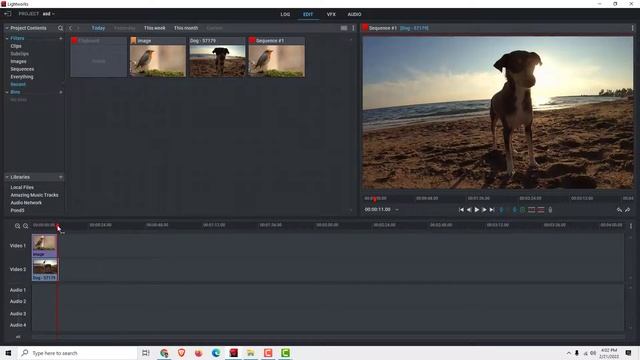Undo last edit with curved arrow

tap(619, 210)
